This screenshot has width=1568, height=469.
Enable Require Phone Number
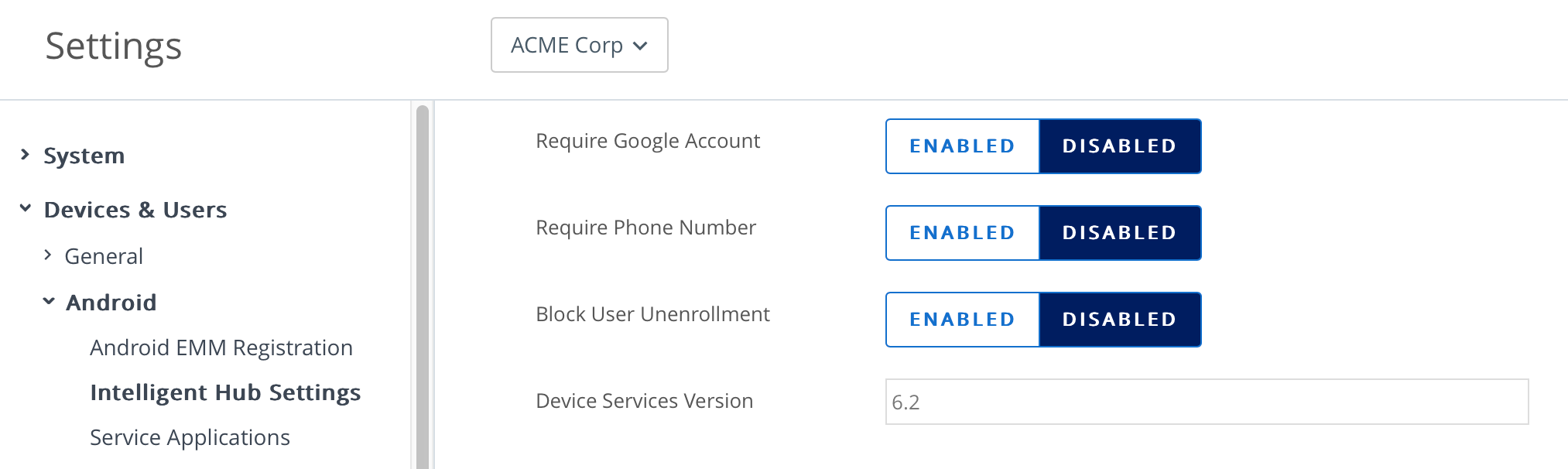pos(962,233)
